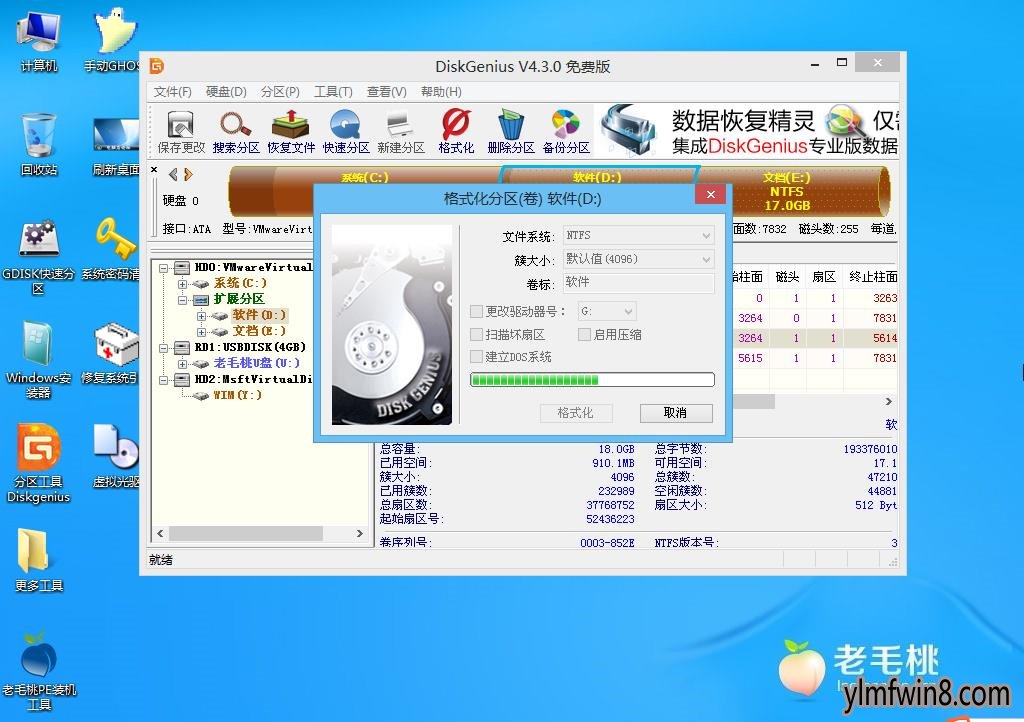Click the formatting progress bar

pos(591,379)
